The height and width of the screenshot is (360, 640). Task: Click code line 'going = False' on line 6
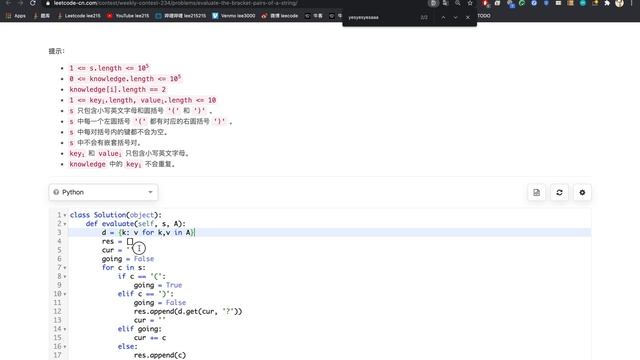tap(128, 259)
